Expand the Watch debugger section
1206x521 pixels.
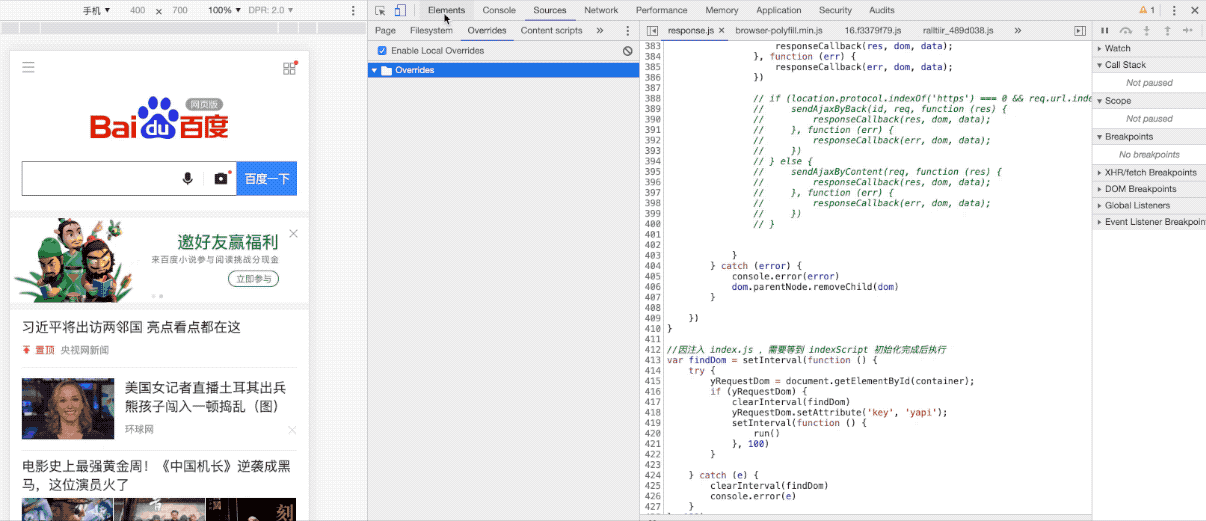[x=1117, y=48]
